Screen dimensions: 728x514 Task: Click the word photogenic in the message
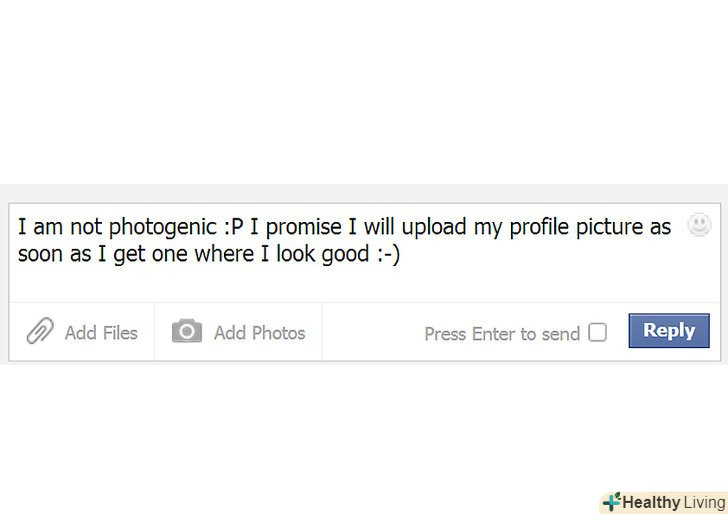click(162, 228)
